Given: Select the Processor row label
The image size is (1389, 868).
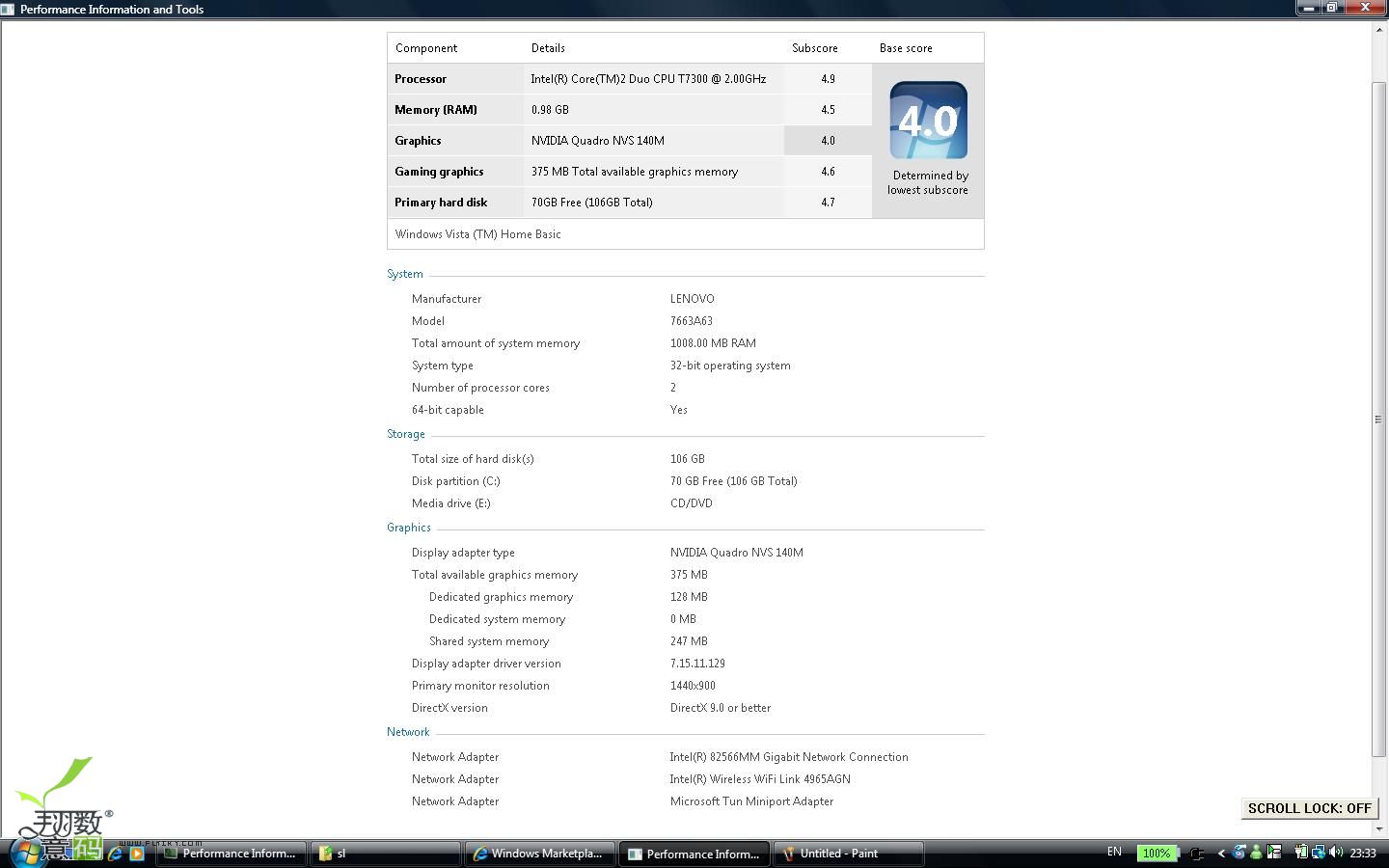Looking at the screenshot, I should (x=421, y=79).
